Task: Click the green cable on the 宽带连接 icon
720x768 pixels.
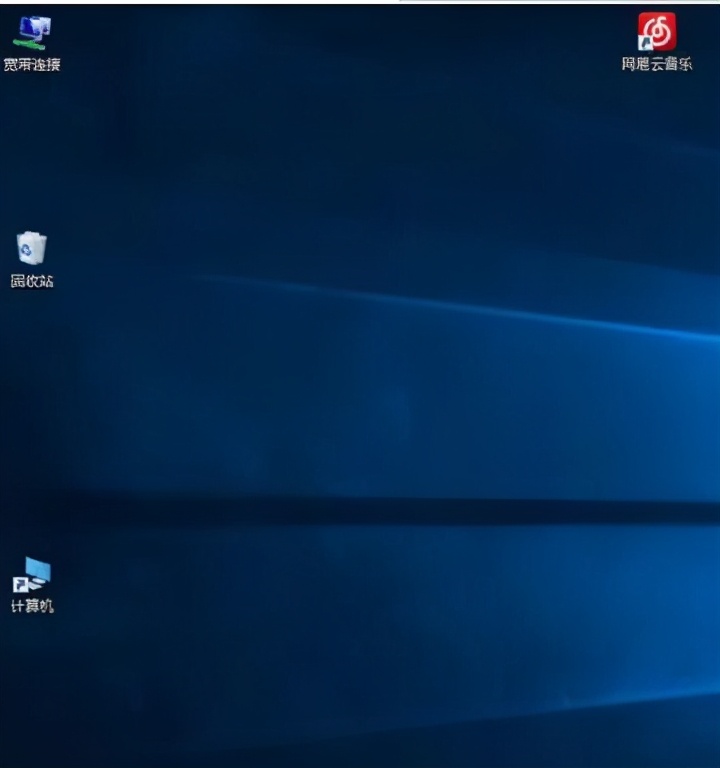Action: [28, 45]
